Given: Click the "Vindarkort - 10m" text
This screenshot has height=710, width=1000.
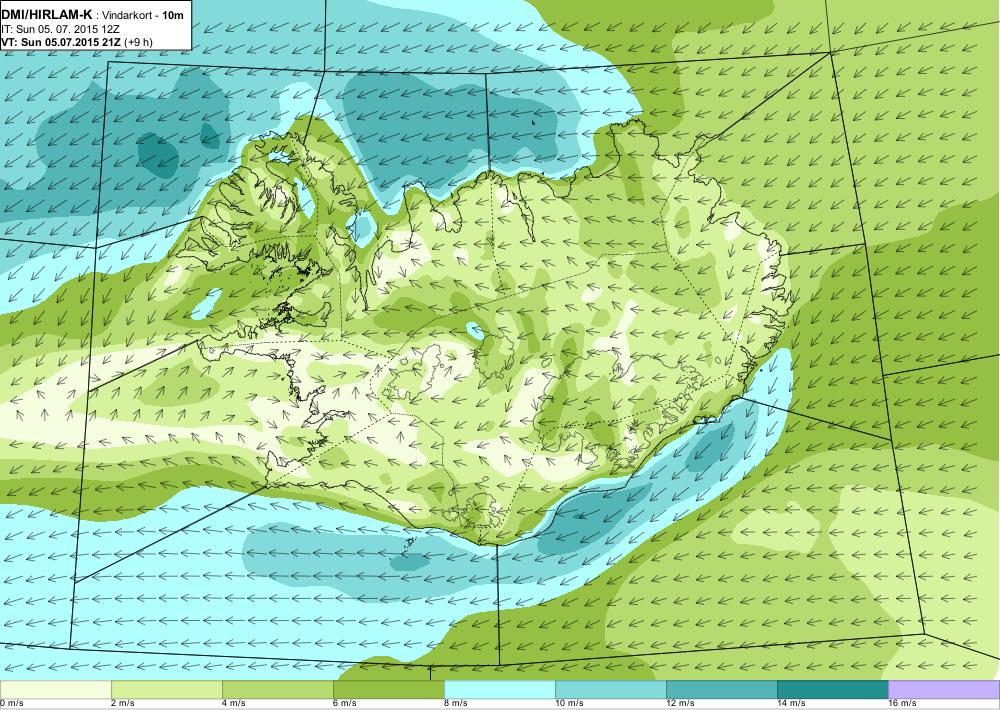Looking at the screenshot, I should coord(143,15).
